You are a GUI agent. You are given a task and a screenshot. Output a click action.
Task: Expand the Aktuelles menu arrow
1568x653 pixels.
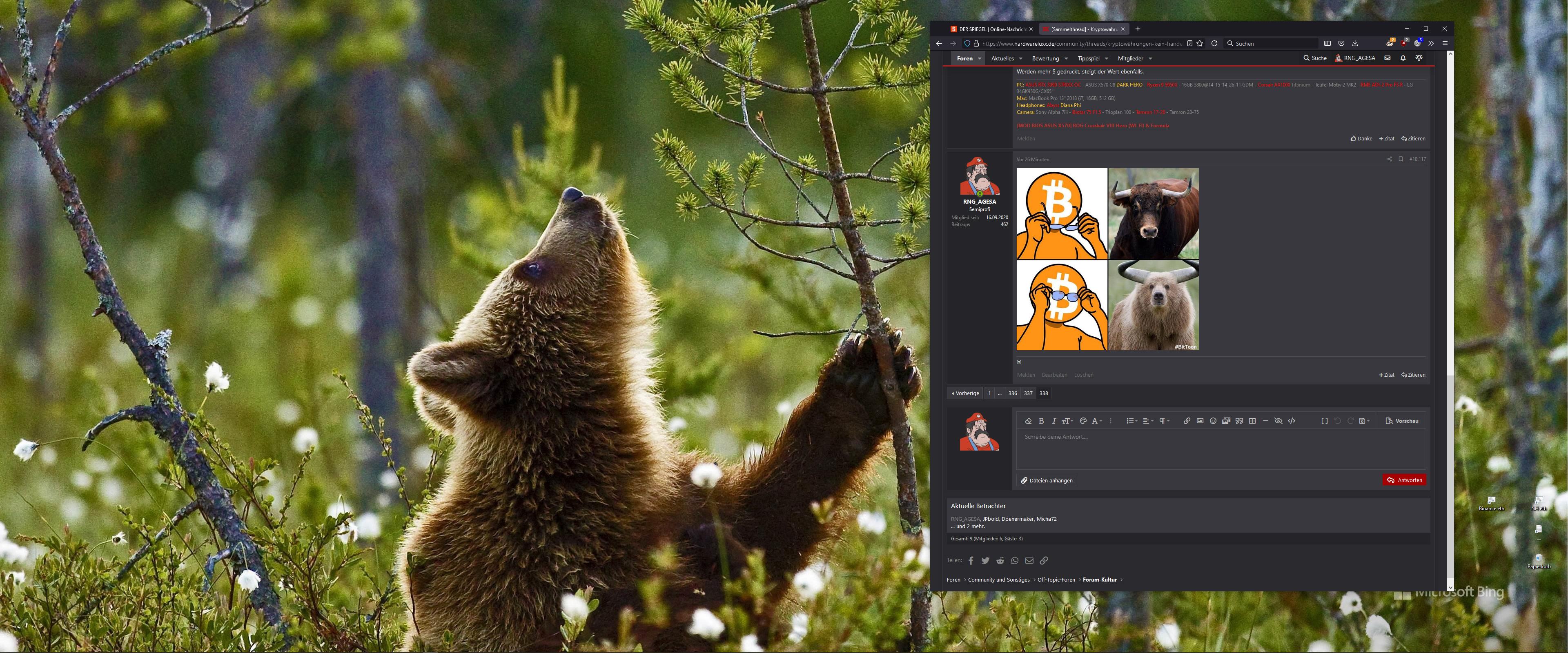1021,58
